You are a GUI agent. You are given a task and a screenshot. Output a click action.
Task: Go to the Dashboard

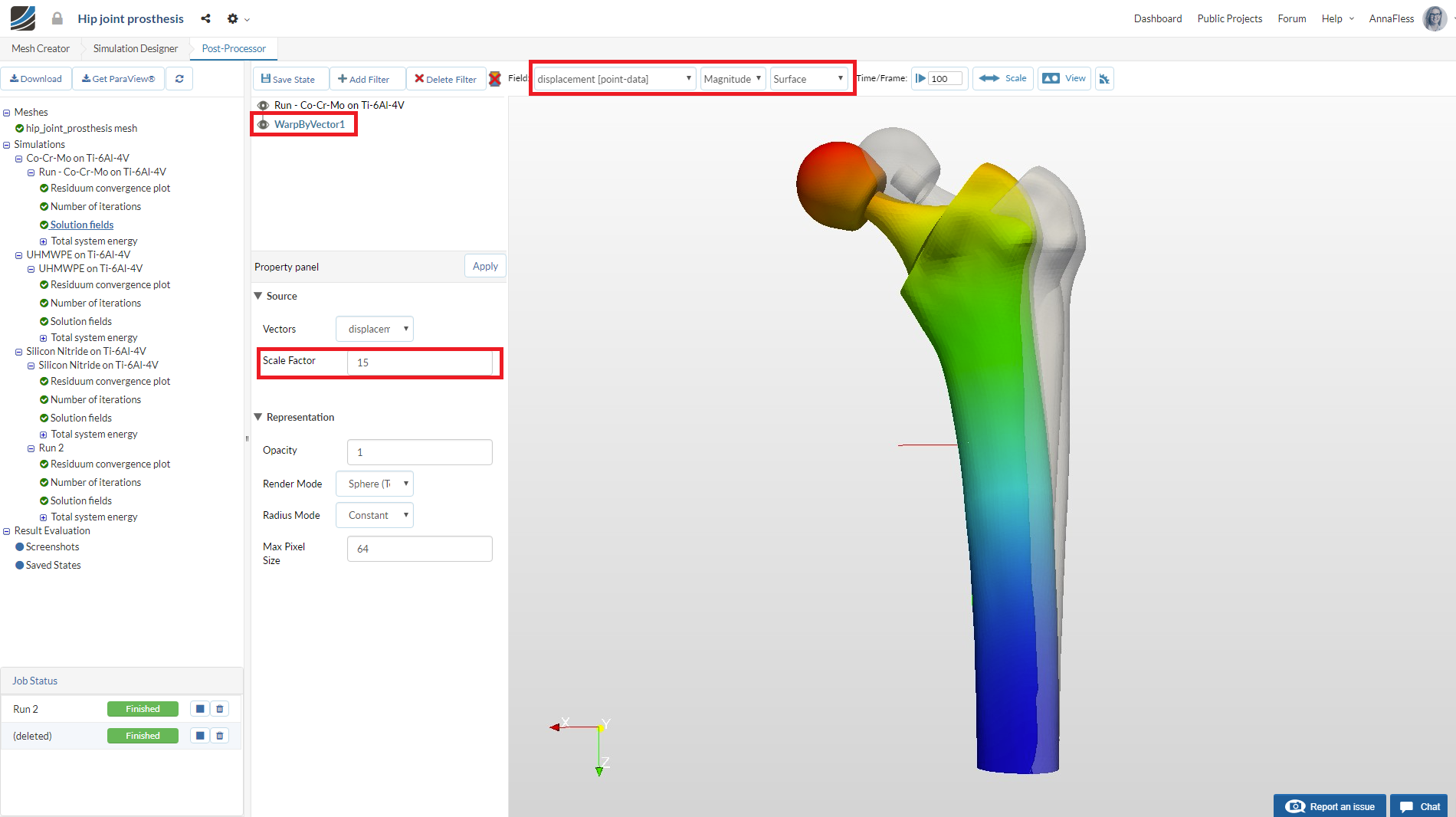(x=1158, y=18)
